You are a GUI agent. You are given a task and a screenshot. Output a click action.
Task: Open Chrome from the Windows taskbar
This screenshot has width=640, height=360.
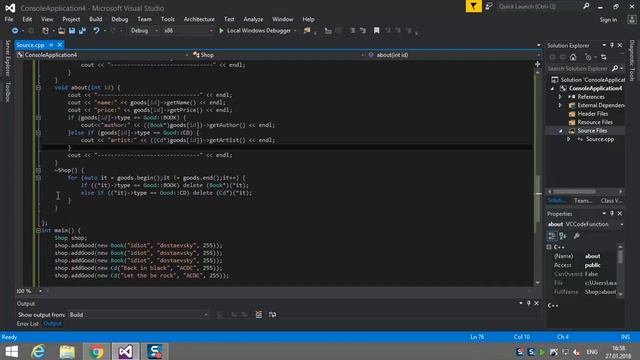click(96, 351)
